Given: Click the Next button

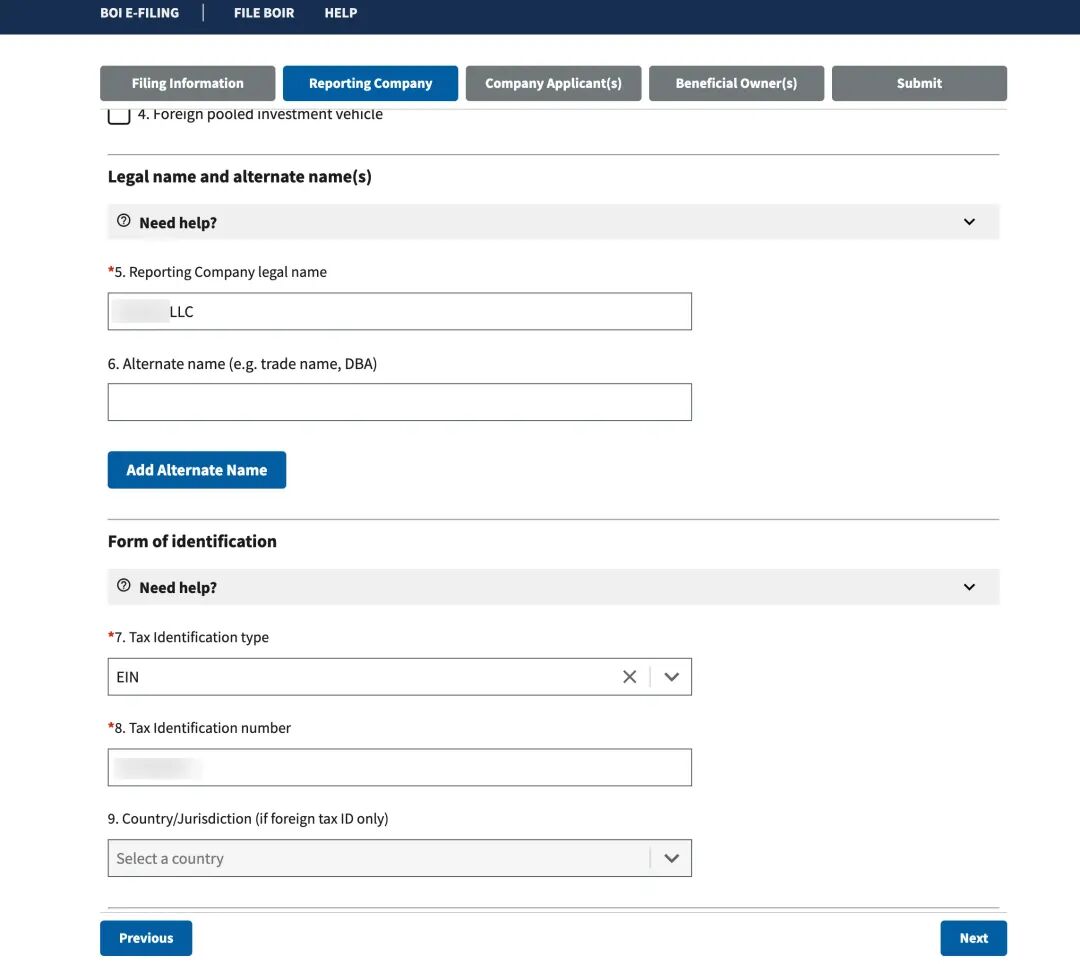Looking at the screenshot, I should click(x=973, y=938).
